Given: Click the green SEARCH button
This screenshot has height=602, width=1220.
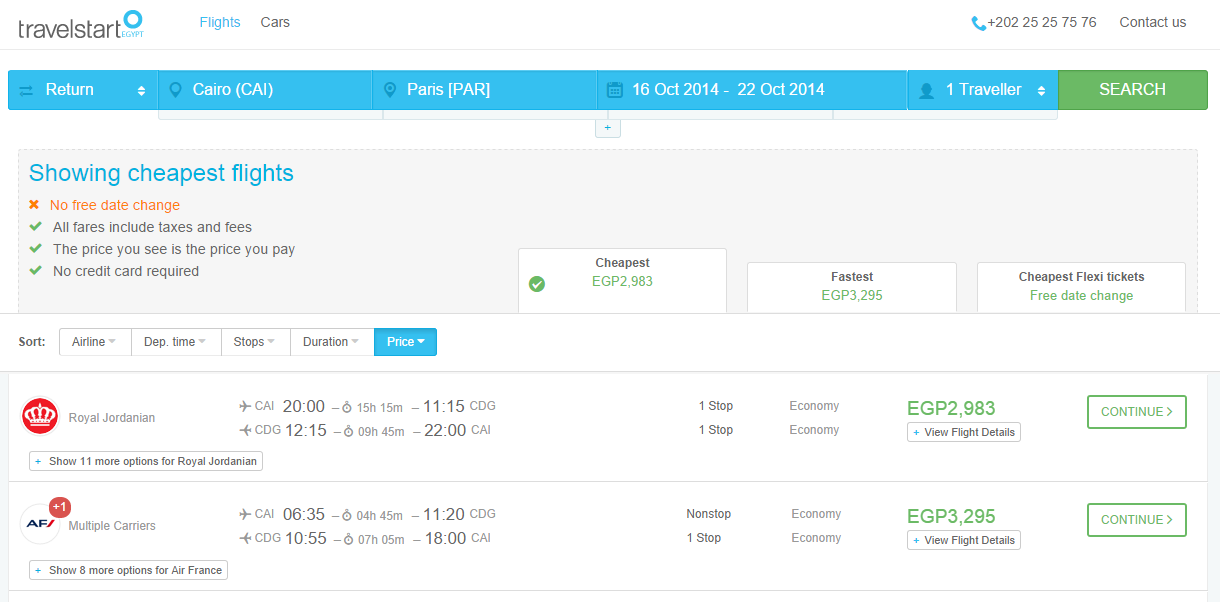Looking at the screenshot, I should (1133, 90).
